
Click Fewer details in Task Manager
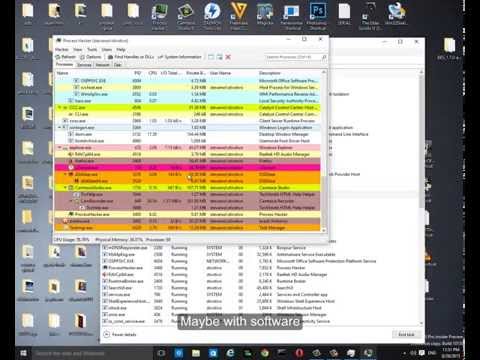pos(120,334)
